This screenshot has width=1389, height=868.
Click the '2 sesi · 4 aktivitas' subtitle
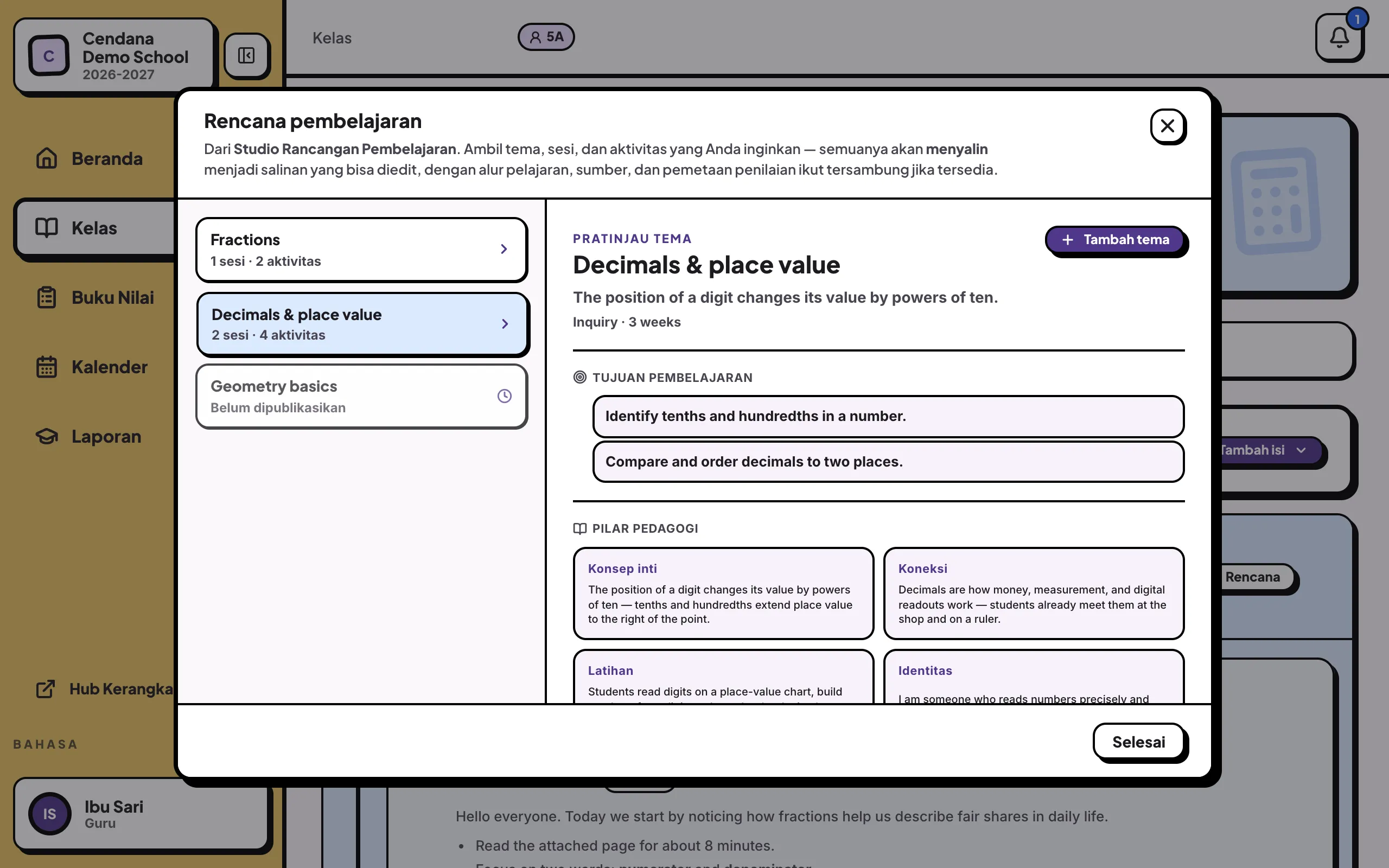[x=268, y=335]
